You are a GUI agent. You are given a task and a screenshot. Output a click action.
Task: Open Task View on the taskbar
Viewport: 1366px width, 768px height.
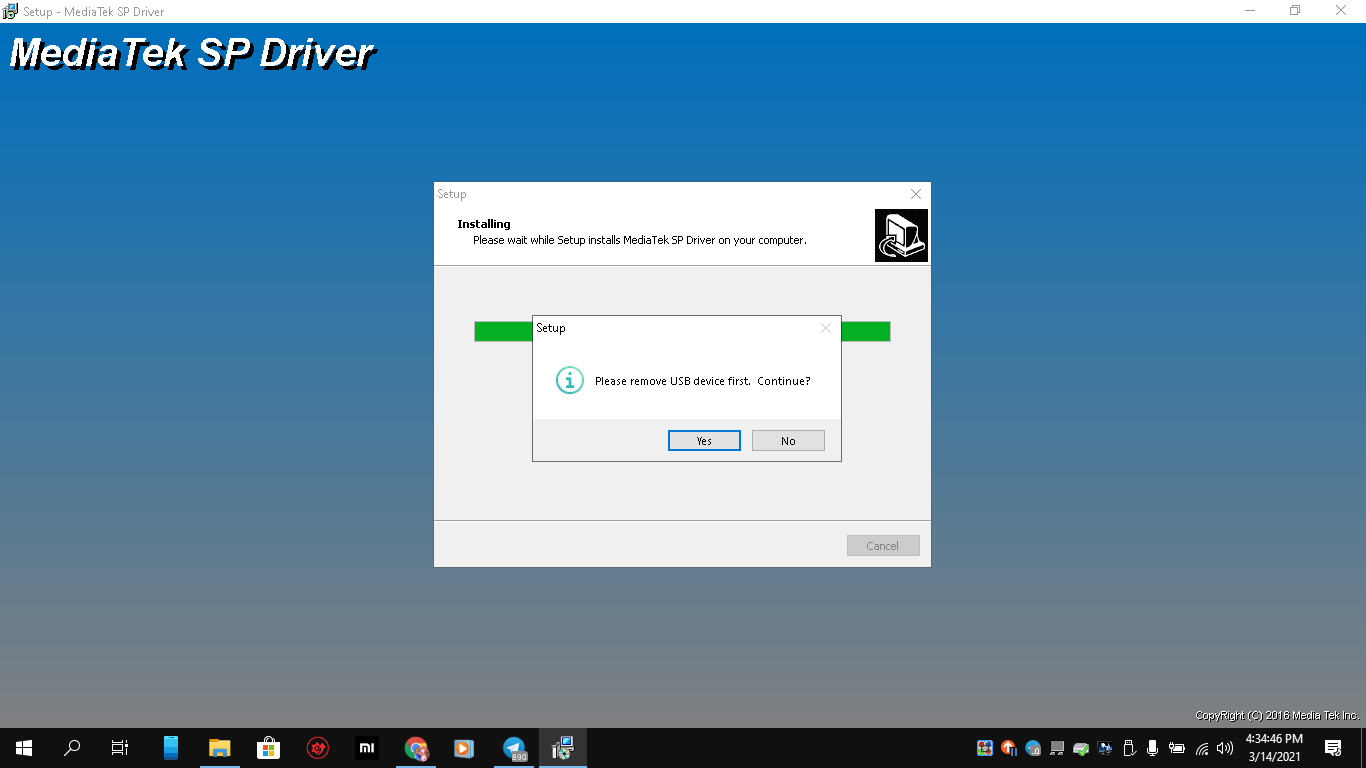pos(120,748)
